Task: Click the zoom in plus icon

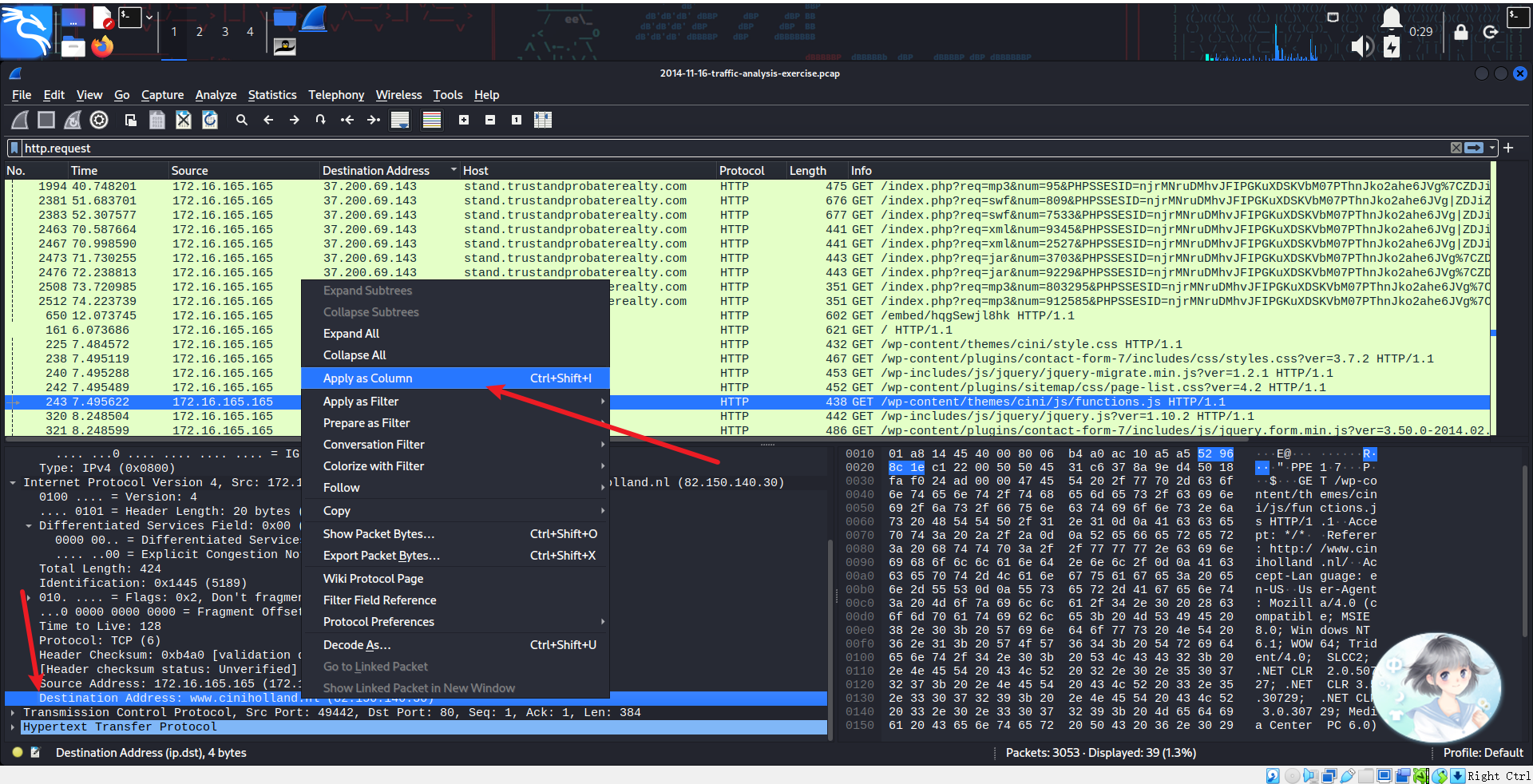Action: pos(464,120)
